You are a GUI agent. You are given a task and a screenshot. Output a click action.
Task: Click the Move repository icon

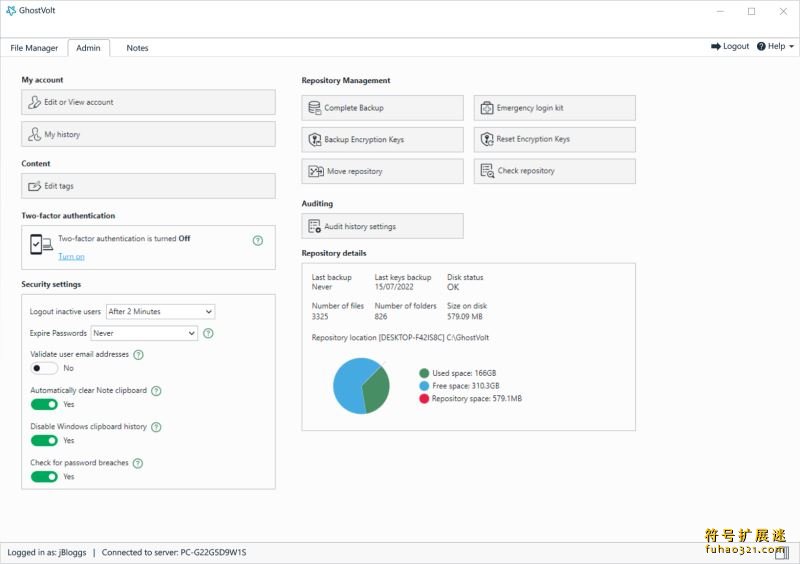316,171
